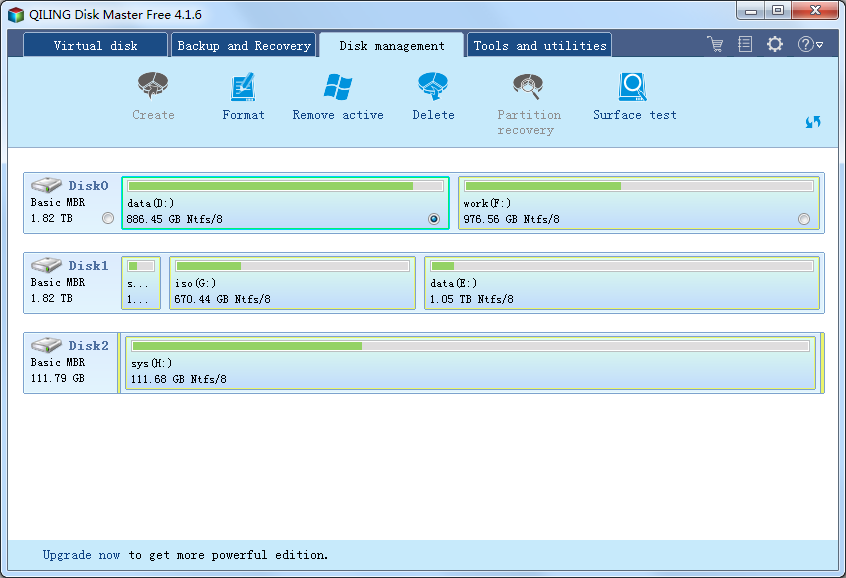Click the Disk1 name label
Image resolution: width=846 pixels, height=578 pixels.
coord(88,266)
